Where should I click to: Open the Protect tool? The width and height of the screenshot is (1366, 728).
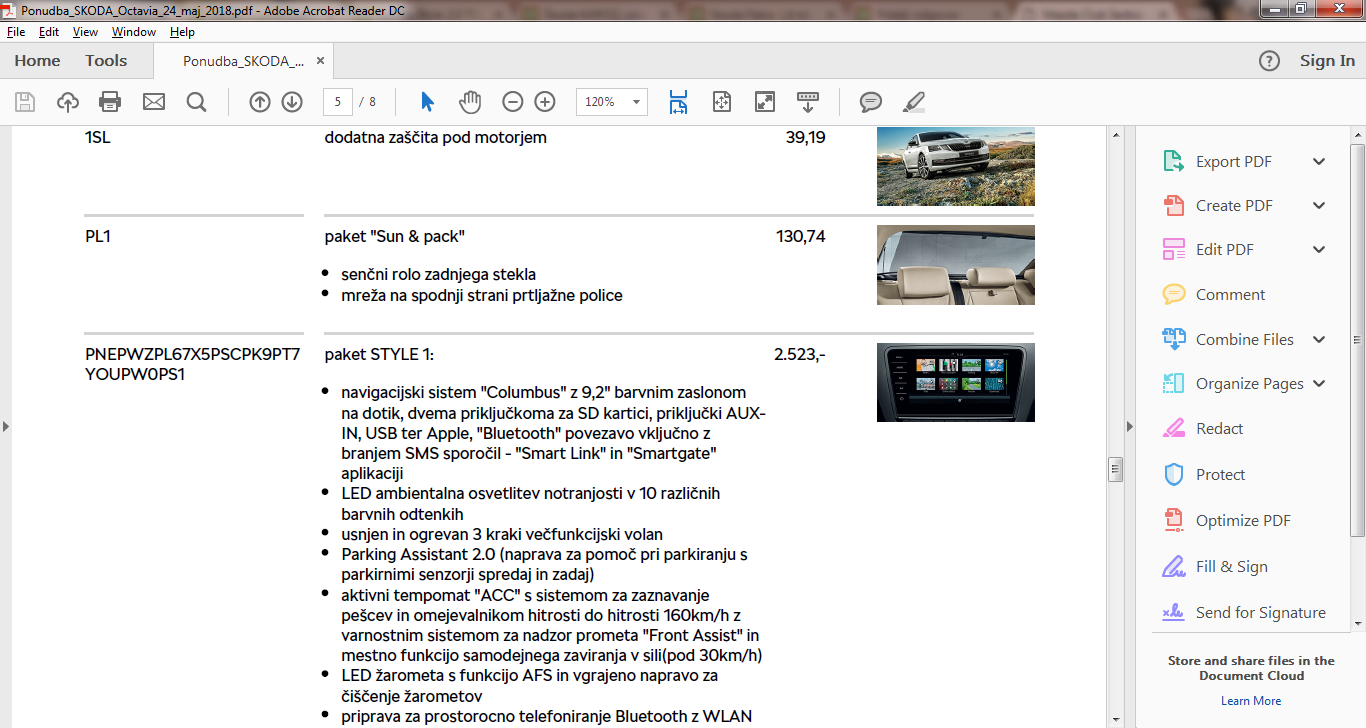[1220, 475]
